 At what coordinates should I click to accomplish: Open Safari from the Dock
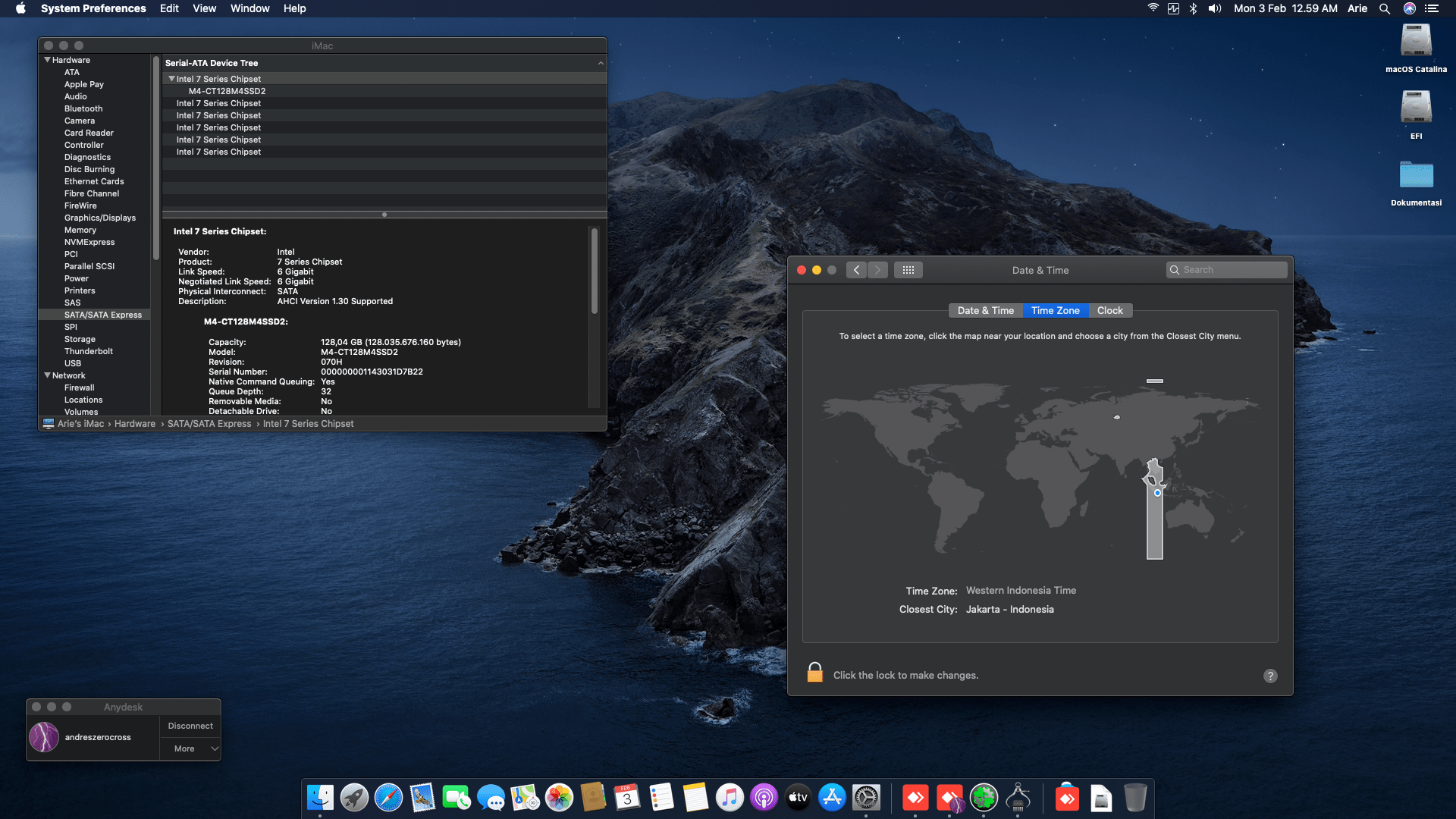tap(388, 798)
